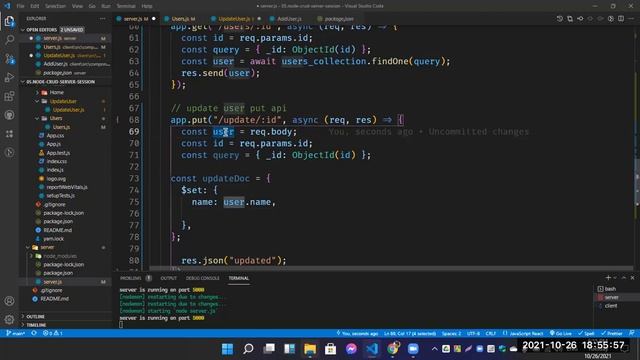This screenshot has height=360, width=640.
Task: Click line number 73 in the gutter
Action: [x=134, y=178]
